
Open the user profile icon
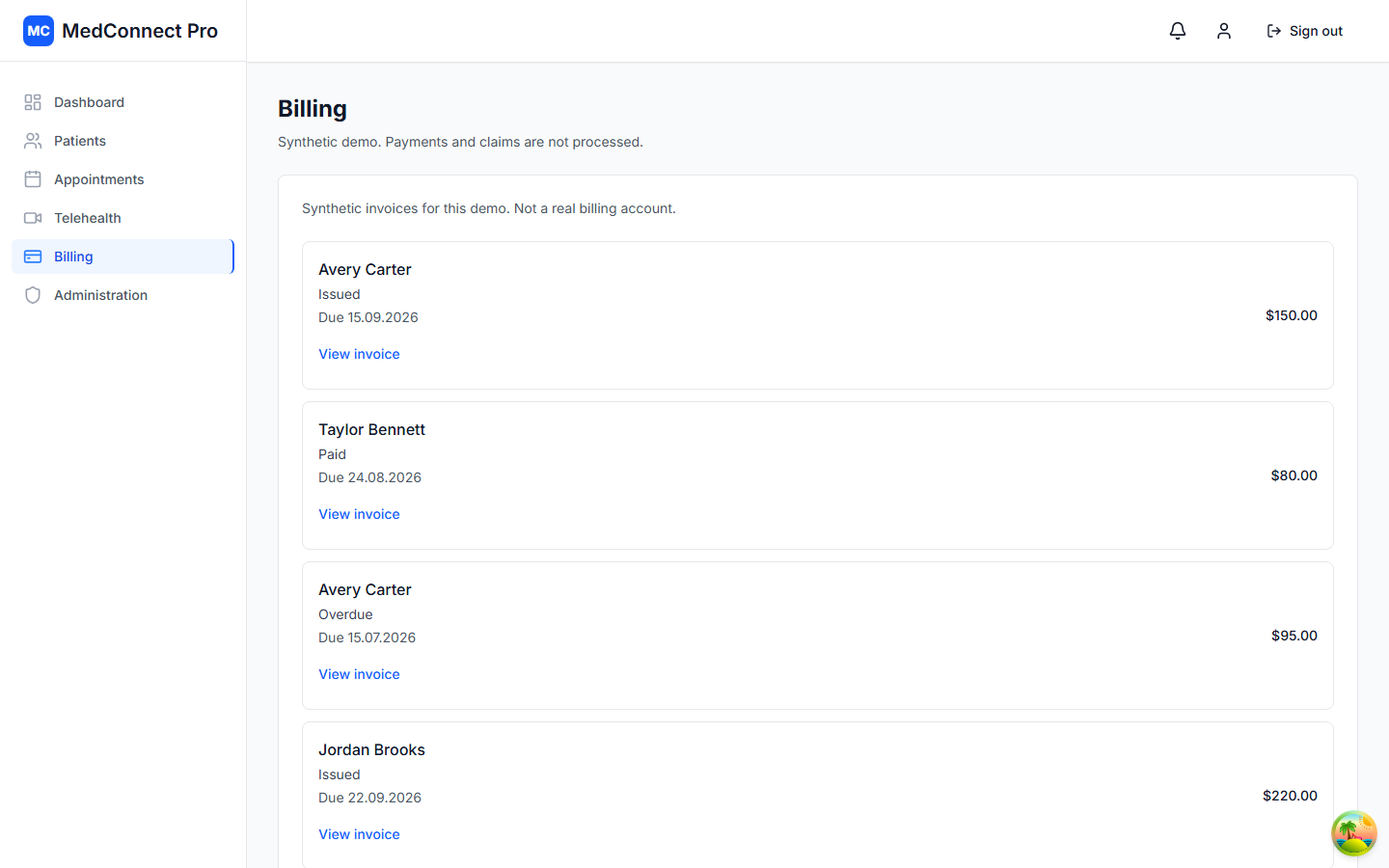1224,31
